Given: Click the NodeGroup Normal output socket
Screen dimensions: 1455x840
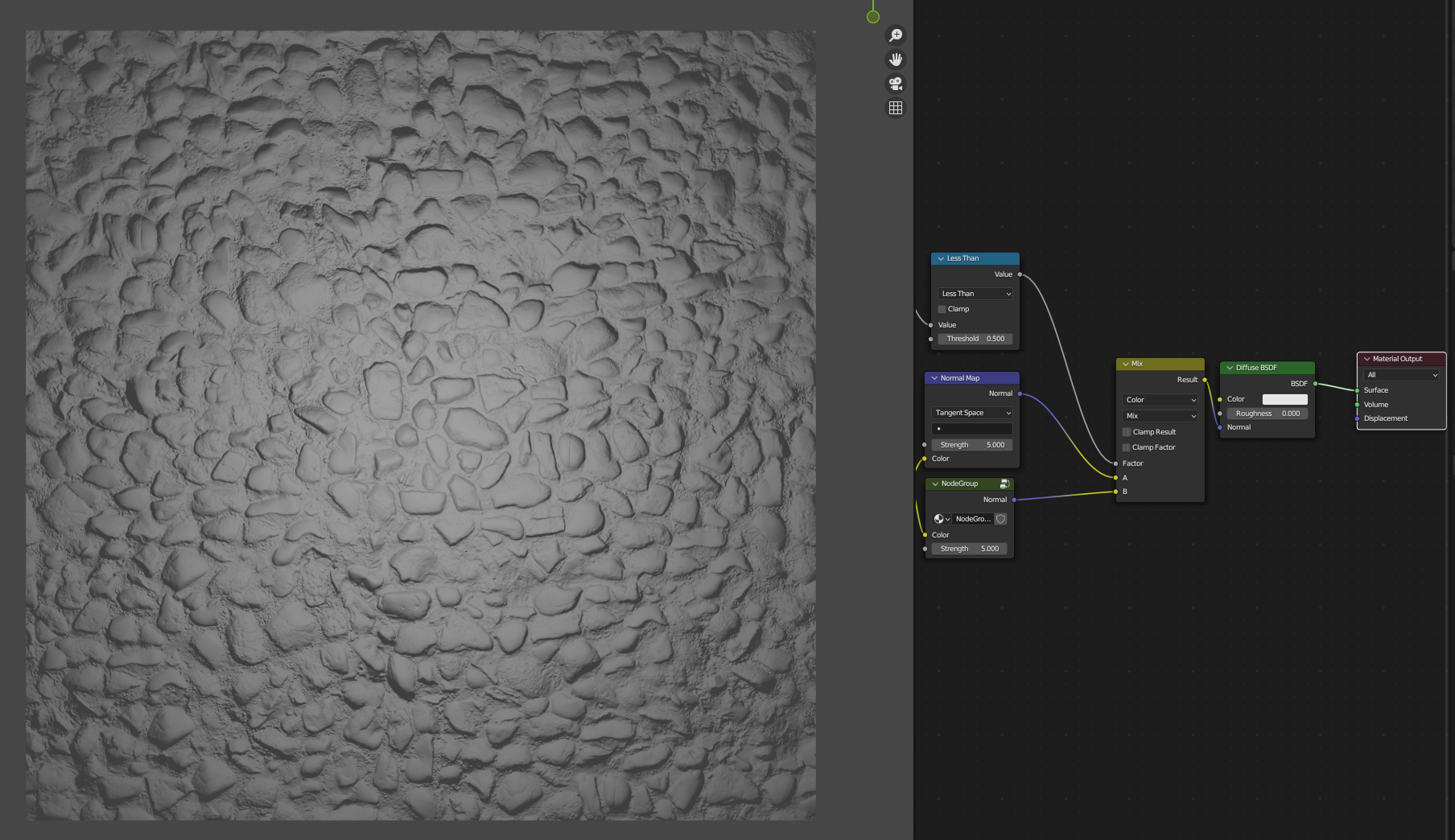Looking at the screenshot, I should click(1014, 500).
